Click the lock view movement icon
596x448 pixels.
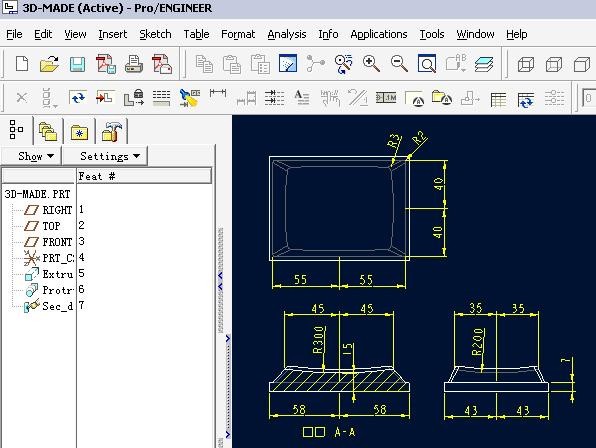click(x=134, y=98)
